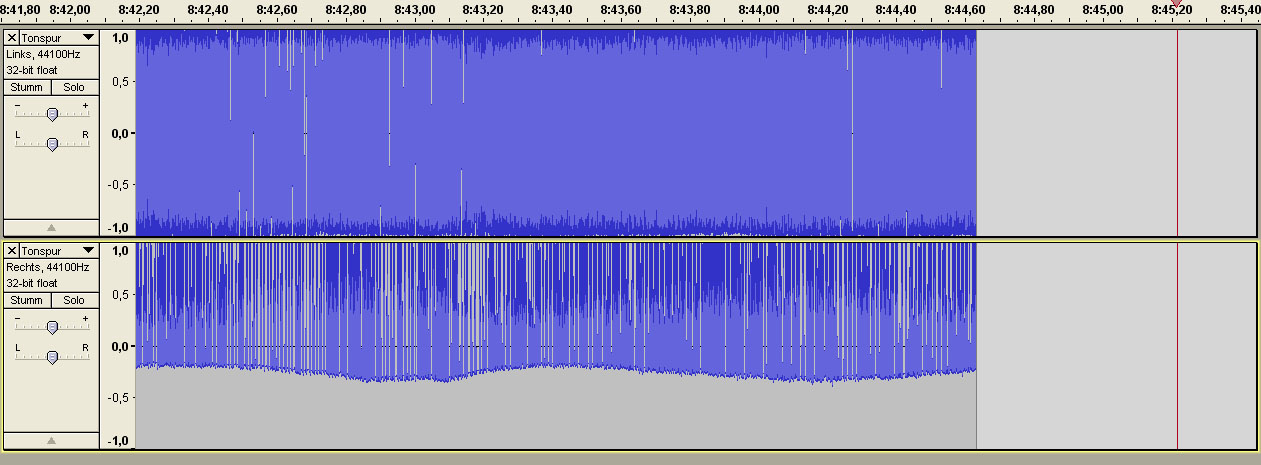Click the '32-bit float' label in the Rechts track
The image size is (1261, 465).
(30, 283)
